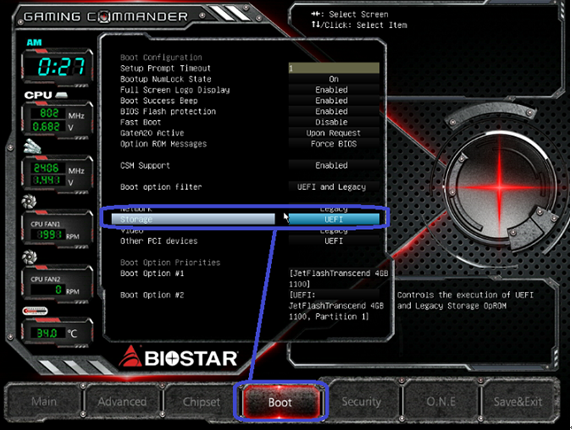Select Boot Option #1 JetFlashTranscend value
The height and width of the screenshot is (430, 572).
pos(338,279)
